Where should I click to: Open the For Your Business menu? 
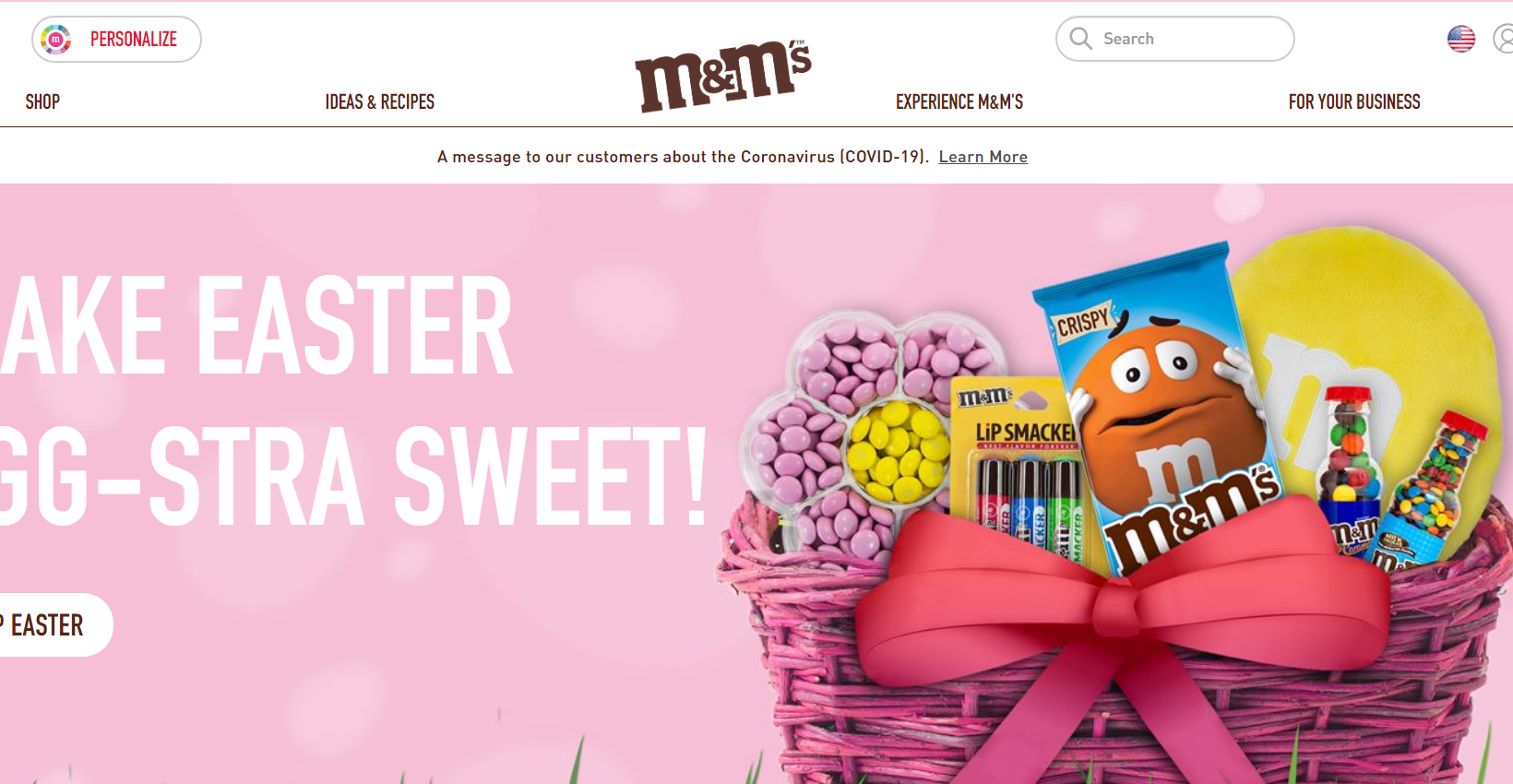(1354, 101)
